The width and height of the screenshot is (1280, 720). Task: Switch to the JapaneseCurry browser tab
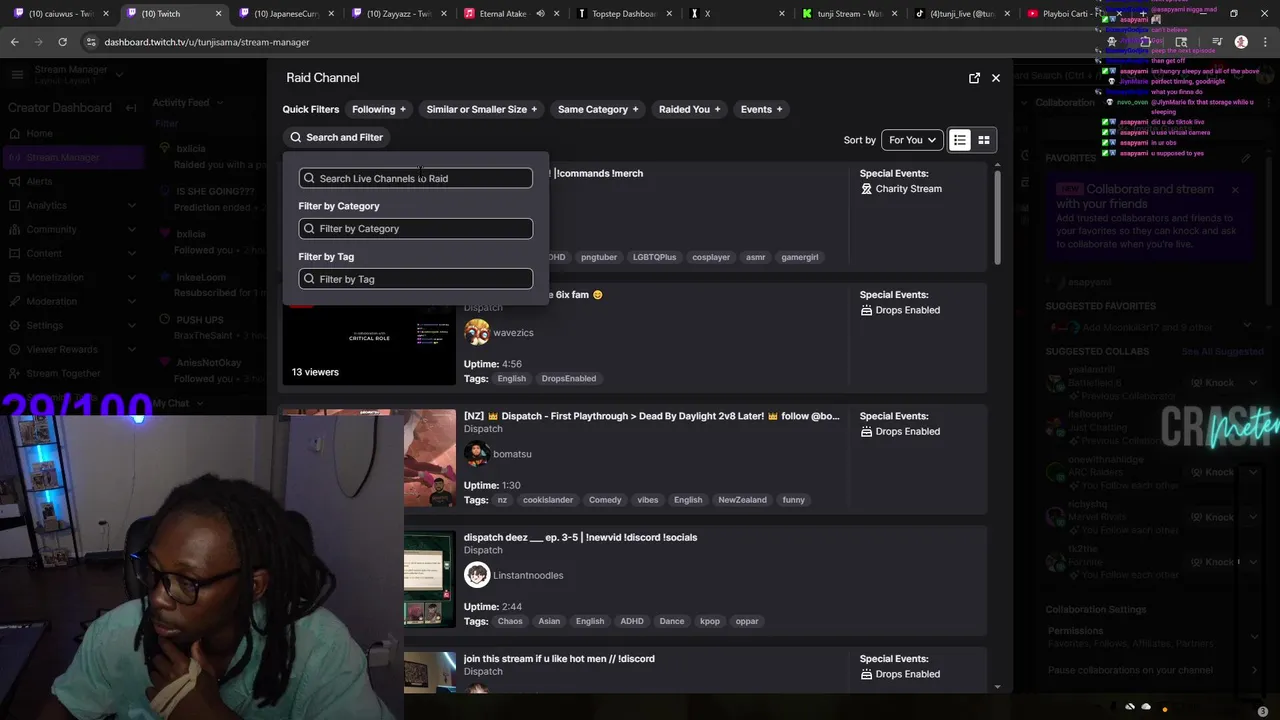point(286,14)
